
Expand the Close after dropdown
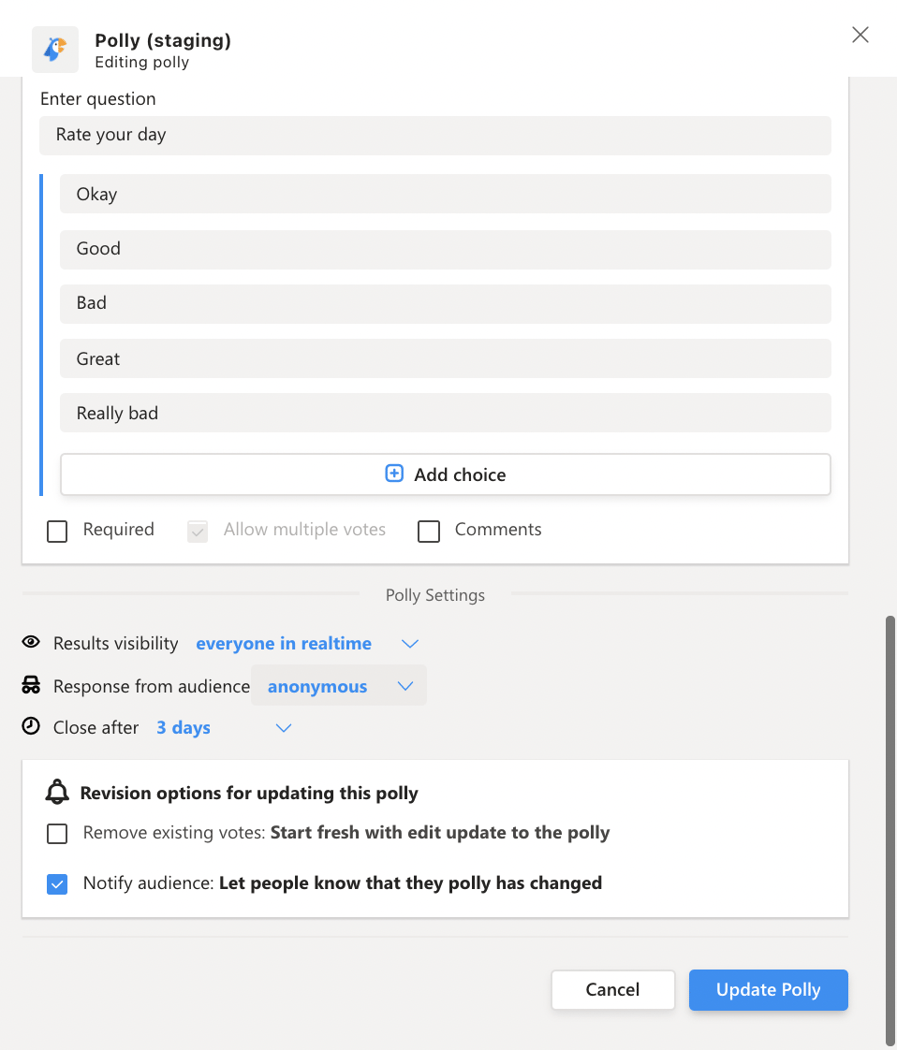click(x=283, y=728)
